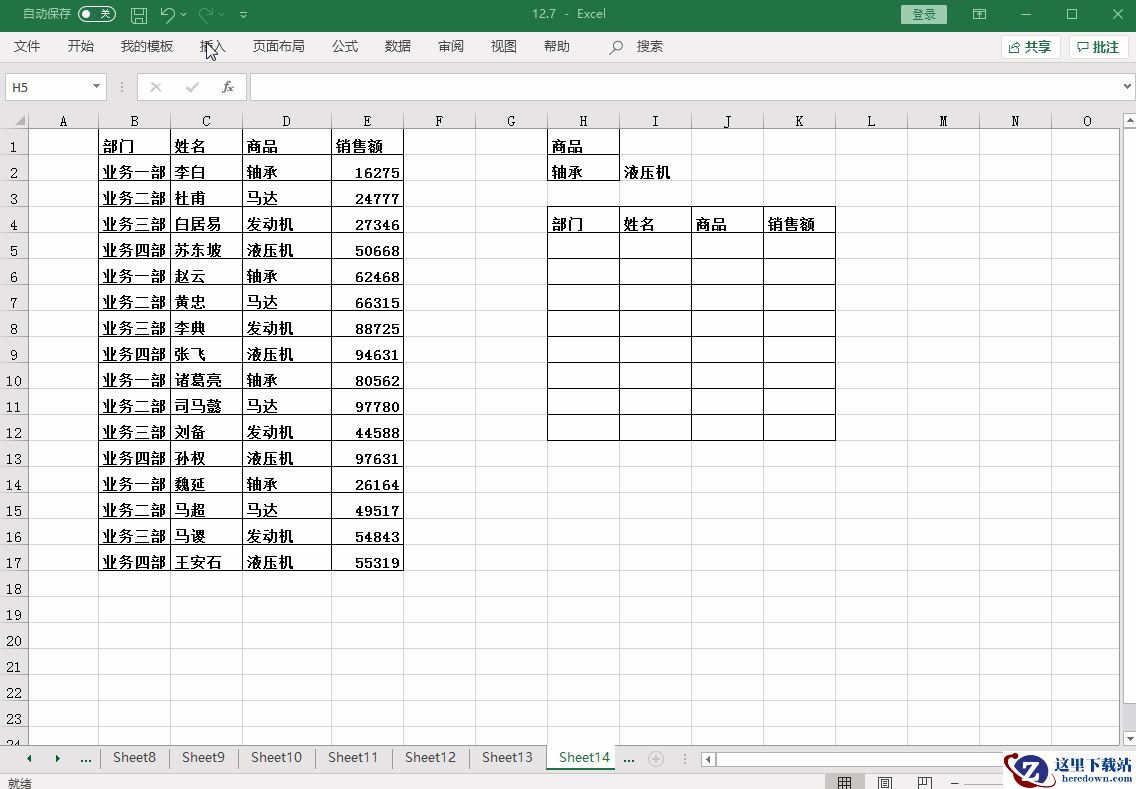Click the 登录 sign-in button
Viewport: 1136px width, 789px height.
coord(924,14)
